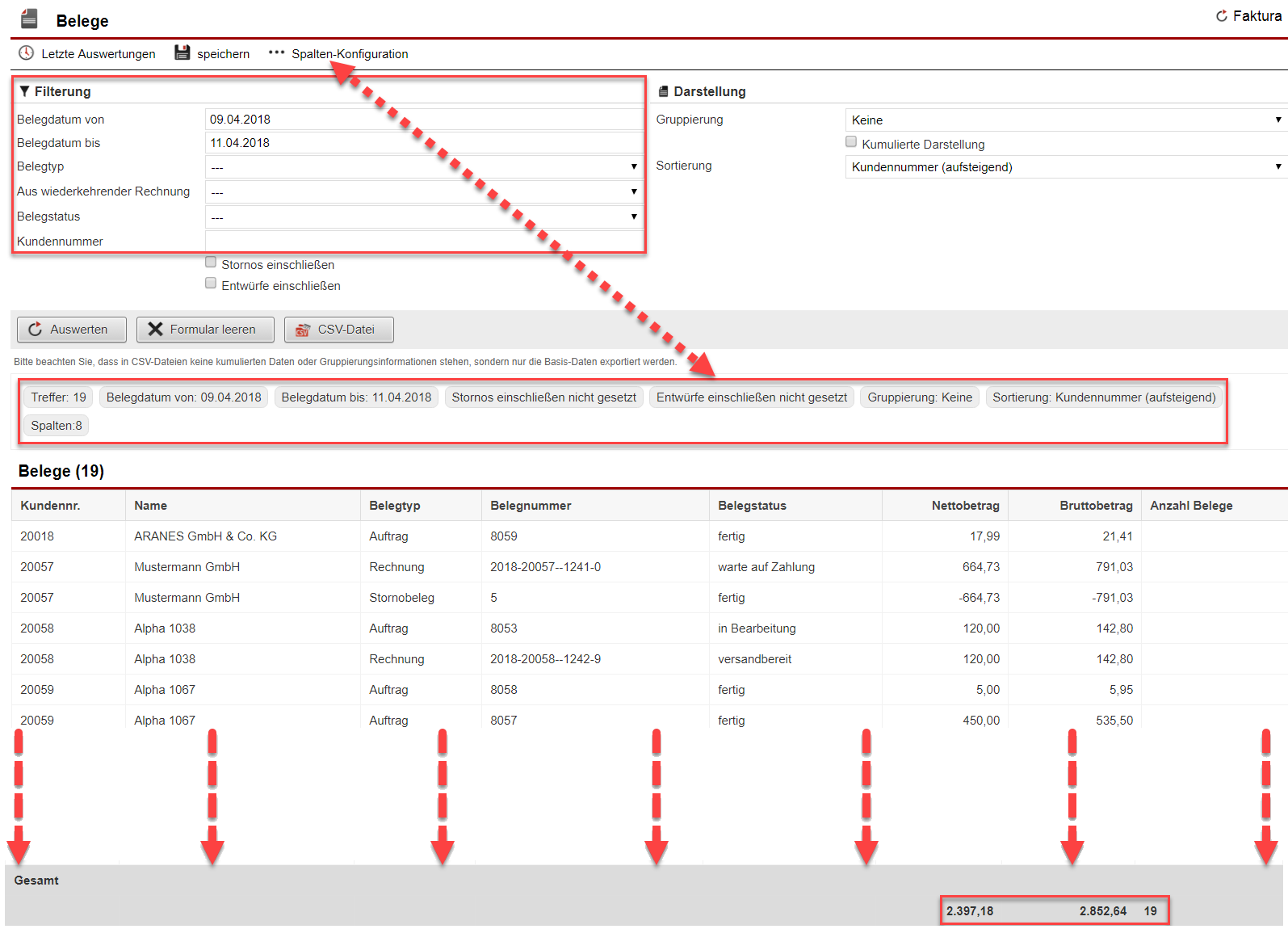
Task: Click the Treffer: 19 tag
Action: 58,397
